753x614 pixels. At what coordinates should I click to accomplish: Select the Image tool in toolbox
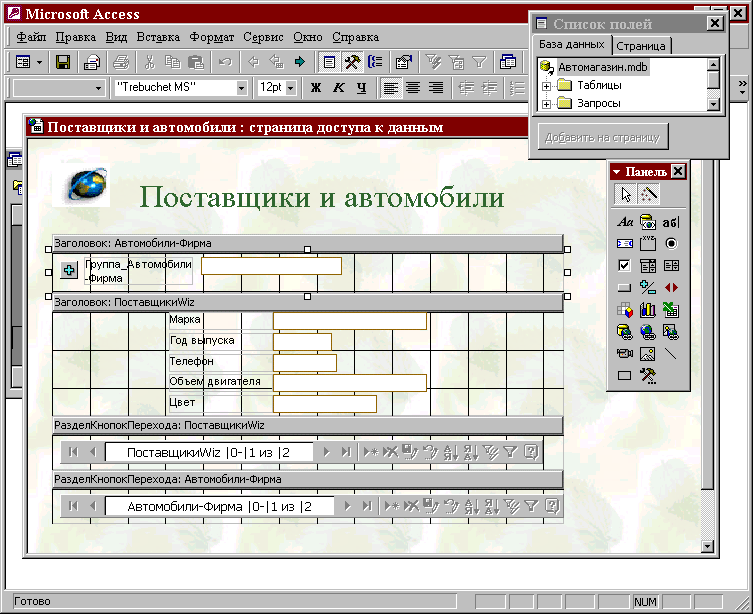(x=648, y=354)
